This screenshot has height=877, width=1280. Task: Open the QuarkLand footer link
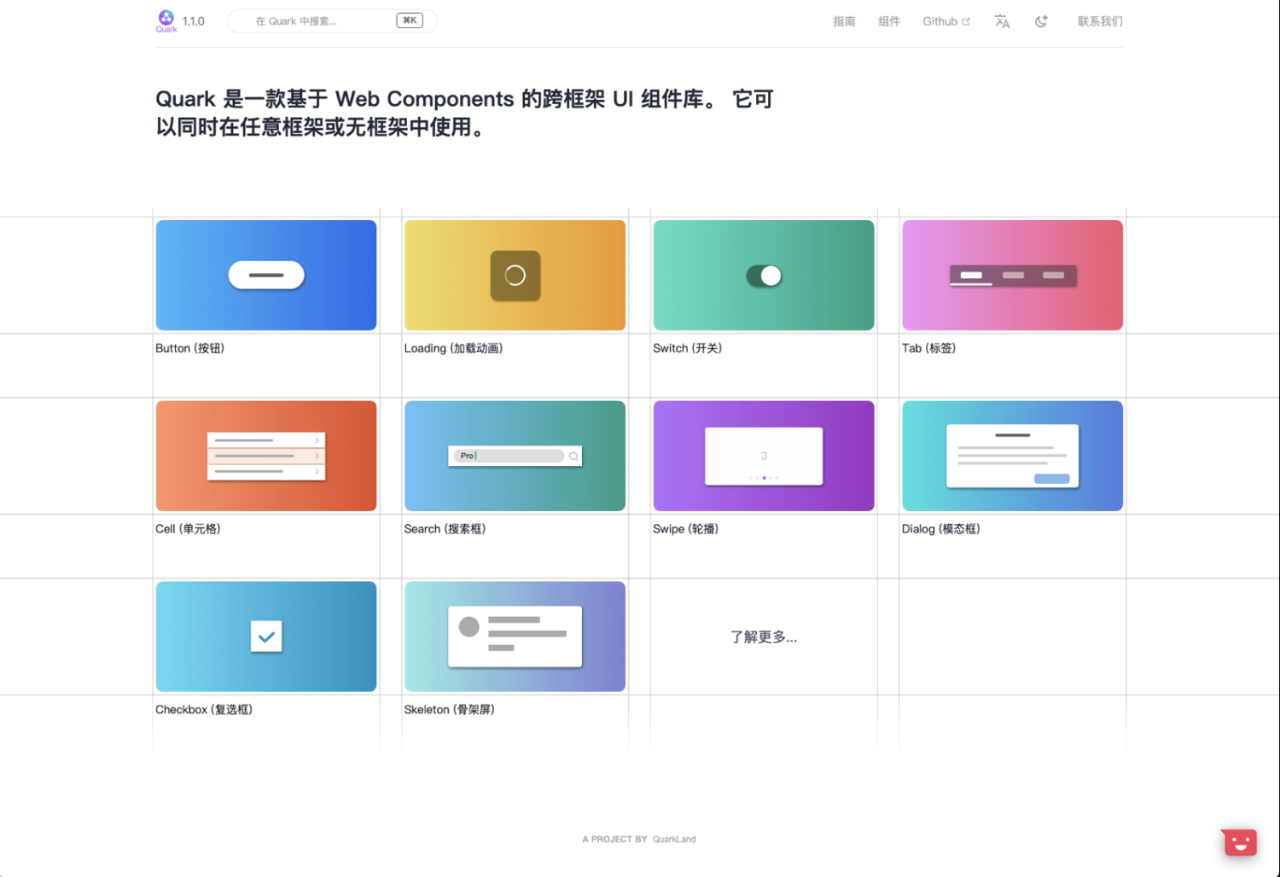pyautogui.click(x=674, y=839)
